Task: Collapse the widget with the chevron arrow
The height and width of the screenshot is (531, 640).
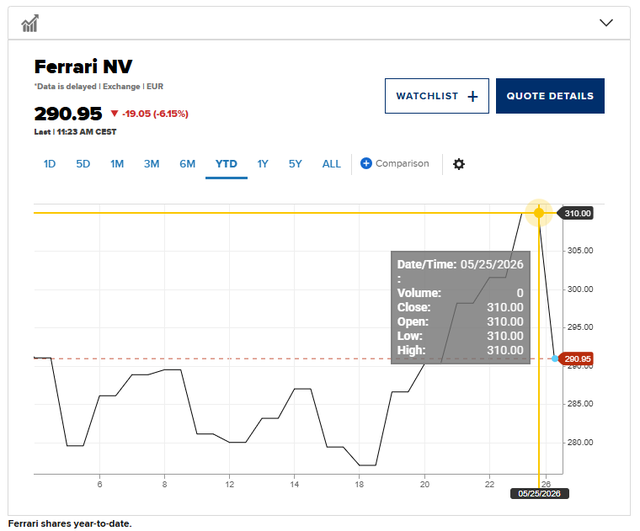Action: (606, 23)
